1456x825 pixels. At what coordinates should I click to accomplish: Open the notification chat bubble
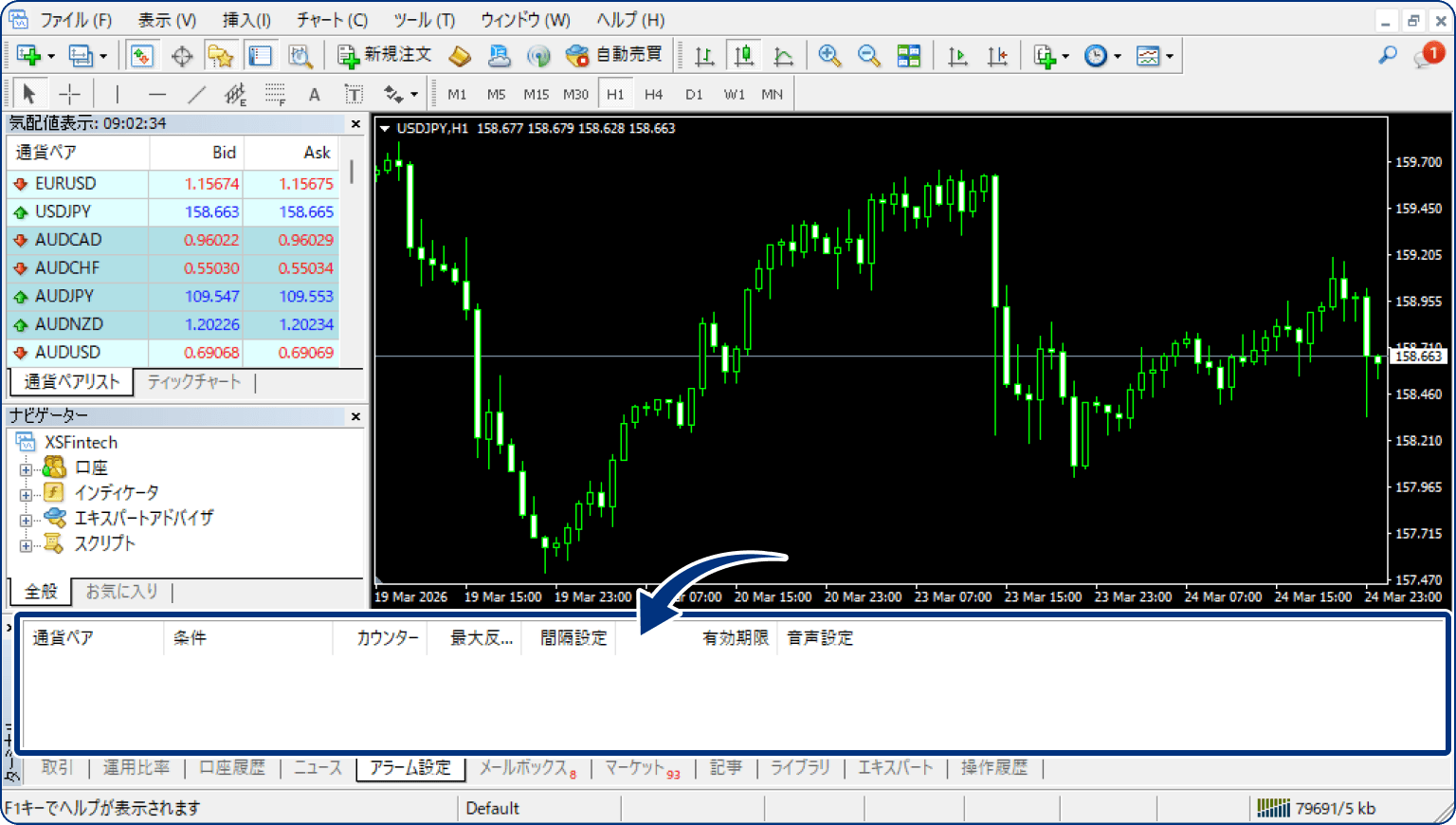[1428, 55]
